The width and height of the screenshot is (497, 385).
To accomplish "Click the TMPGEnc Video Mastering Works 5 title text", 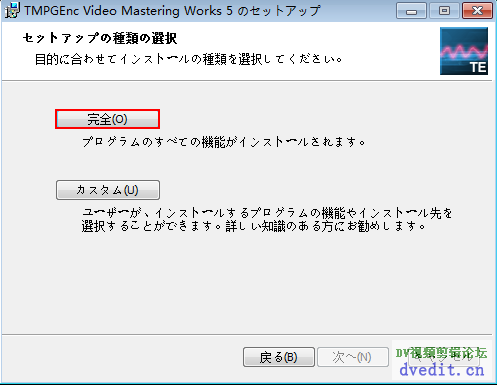I will coord(172,11).
